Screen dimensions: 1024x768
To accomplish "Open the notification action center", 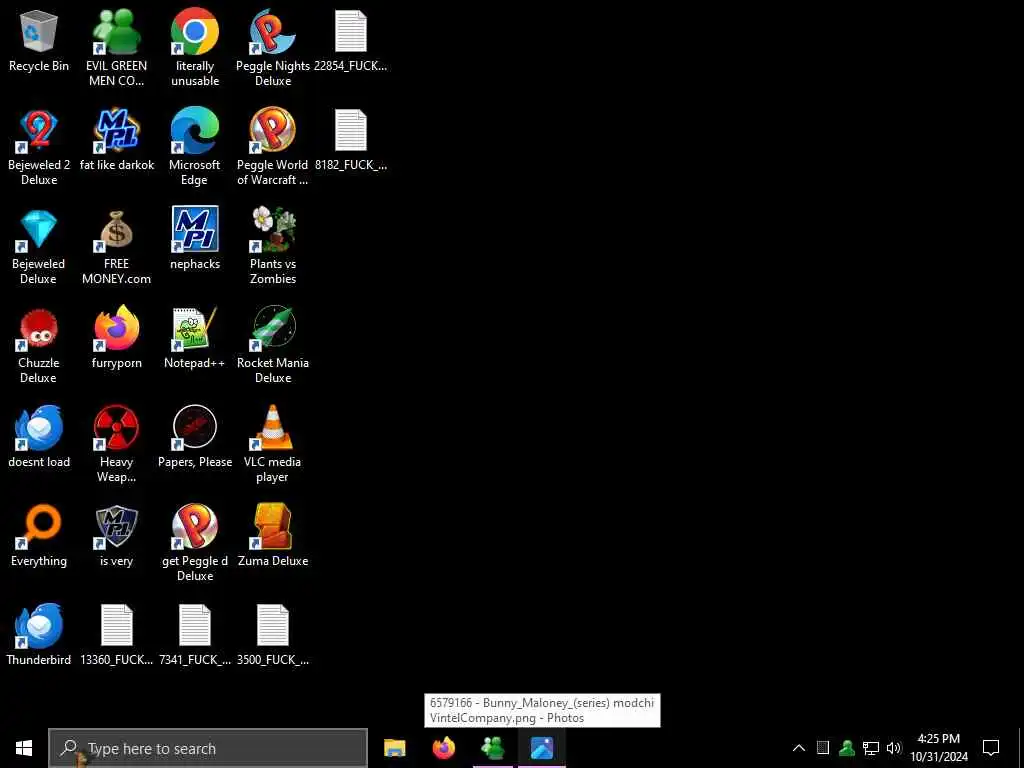I will [991, 748].
